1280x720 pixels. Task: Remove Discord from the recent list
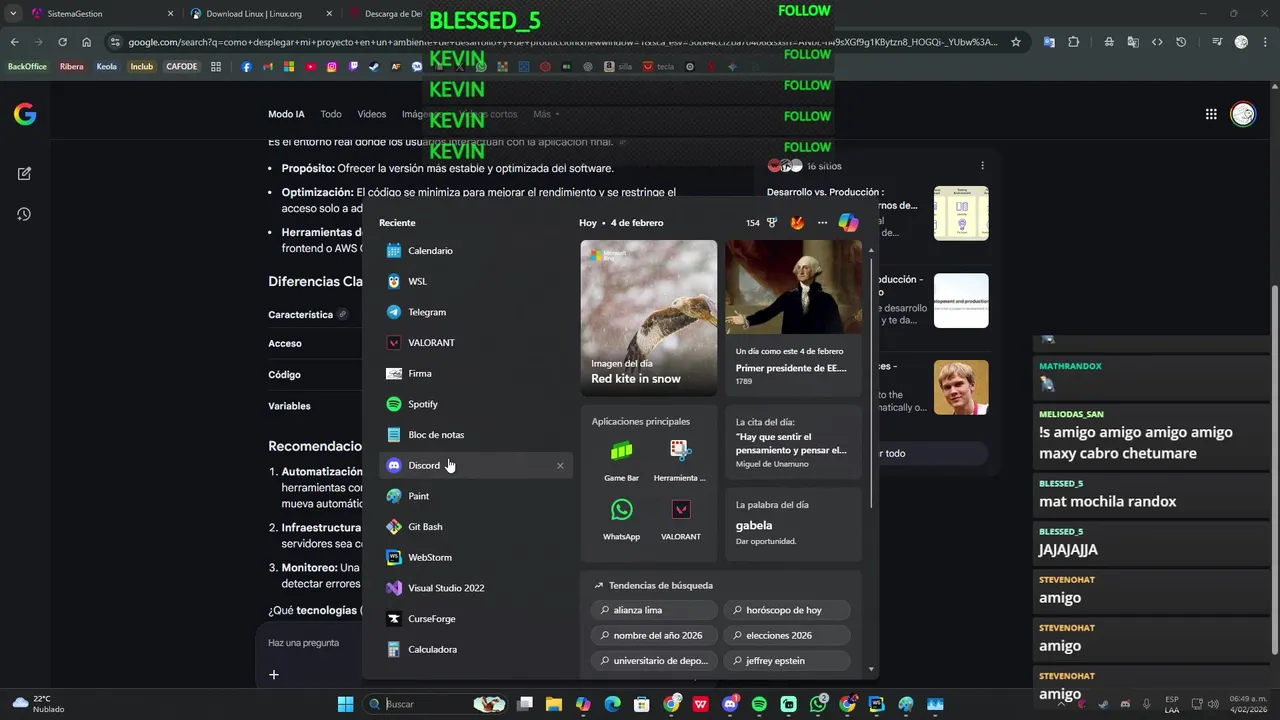pos(560,466)
